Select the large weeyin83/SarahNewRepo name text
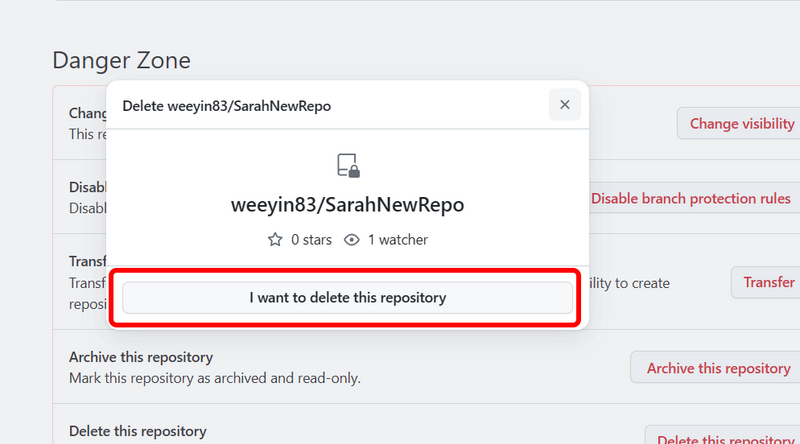 click(347, 205)
